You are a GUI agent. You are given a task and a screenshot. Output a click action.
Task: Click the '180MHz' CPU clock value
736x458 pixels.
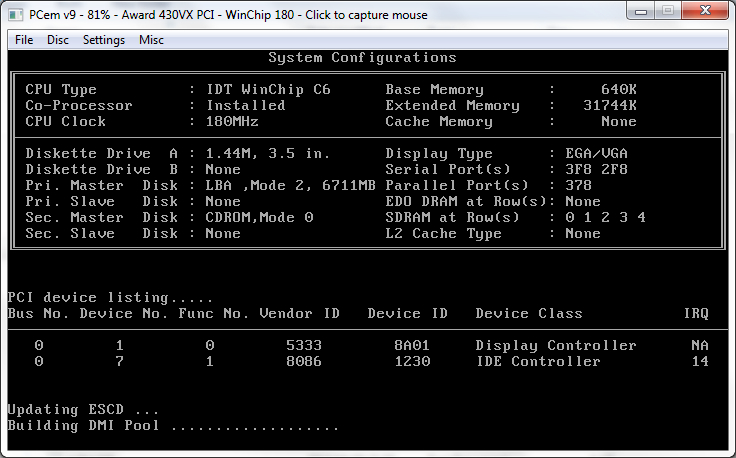232,121
